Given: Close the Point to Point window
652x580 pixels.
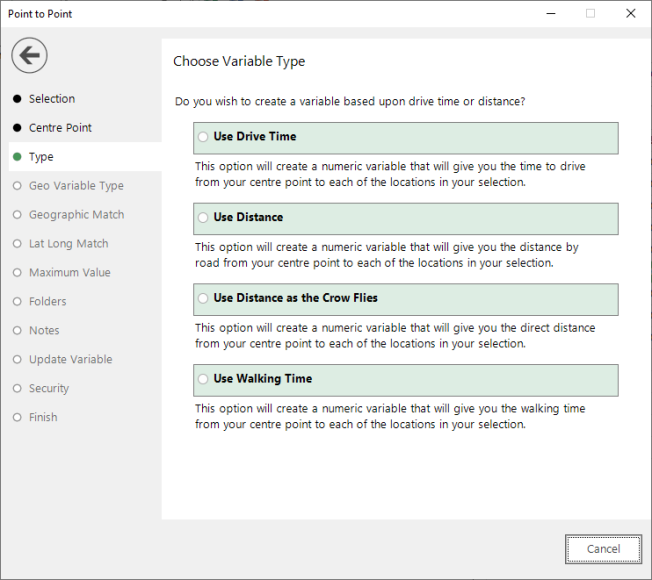Looking at the screenshot, I should point(630,14).
